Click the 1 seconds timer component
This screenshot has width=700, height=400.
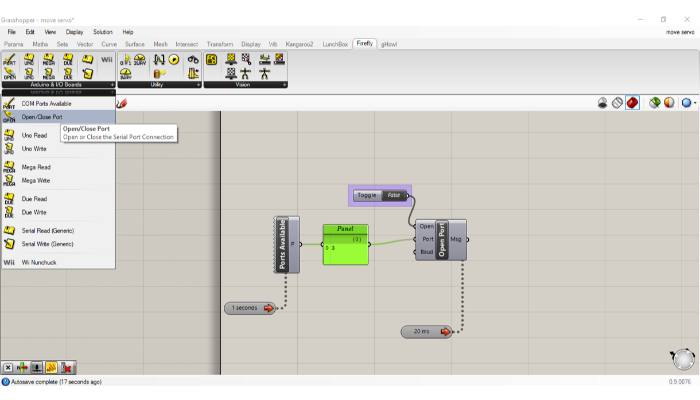pos(250,308)
